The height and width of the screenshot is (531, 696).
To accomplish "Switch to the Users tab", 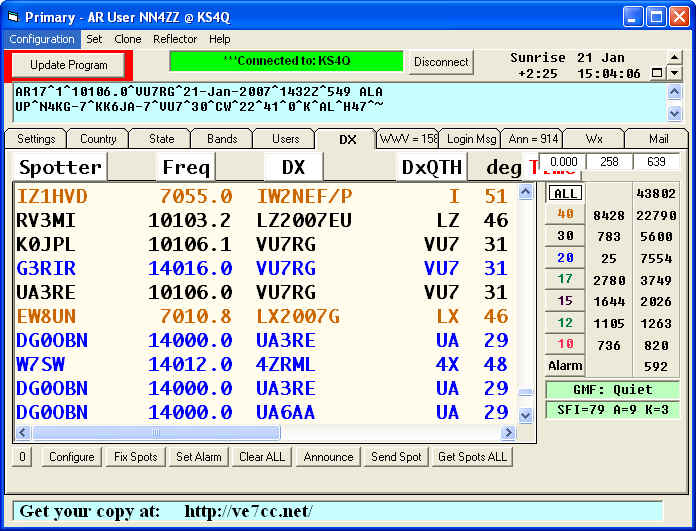I will (285, 139).
